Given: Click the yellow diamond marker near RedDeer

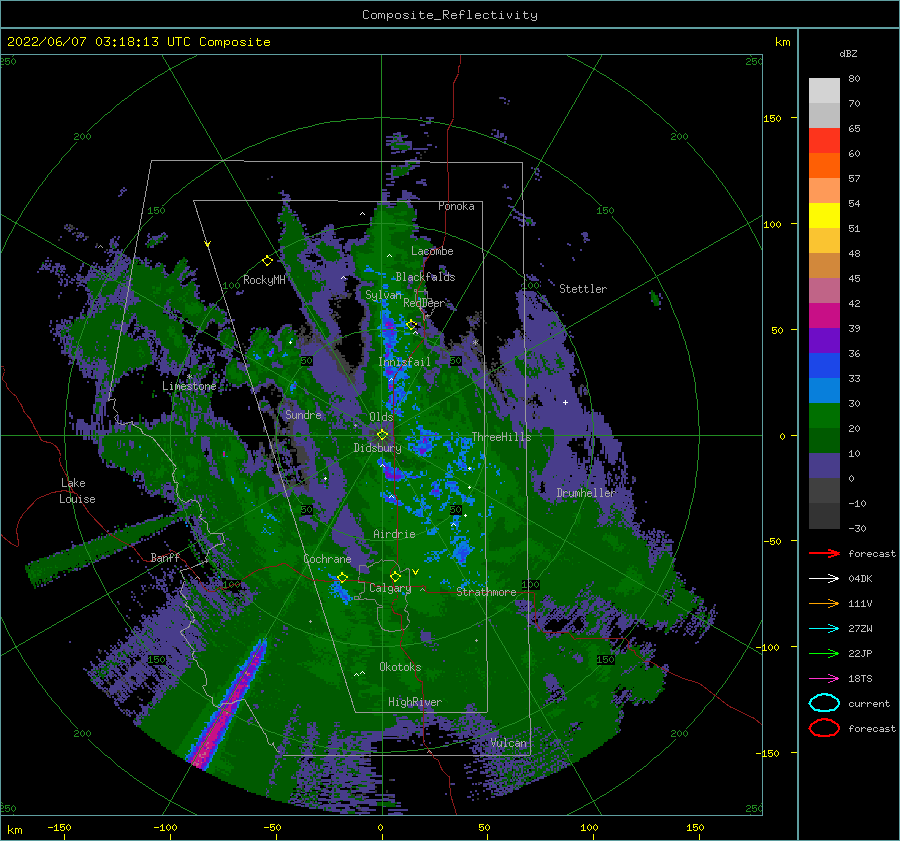Looking at the screenshot, I should click(x=411, y=325).
